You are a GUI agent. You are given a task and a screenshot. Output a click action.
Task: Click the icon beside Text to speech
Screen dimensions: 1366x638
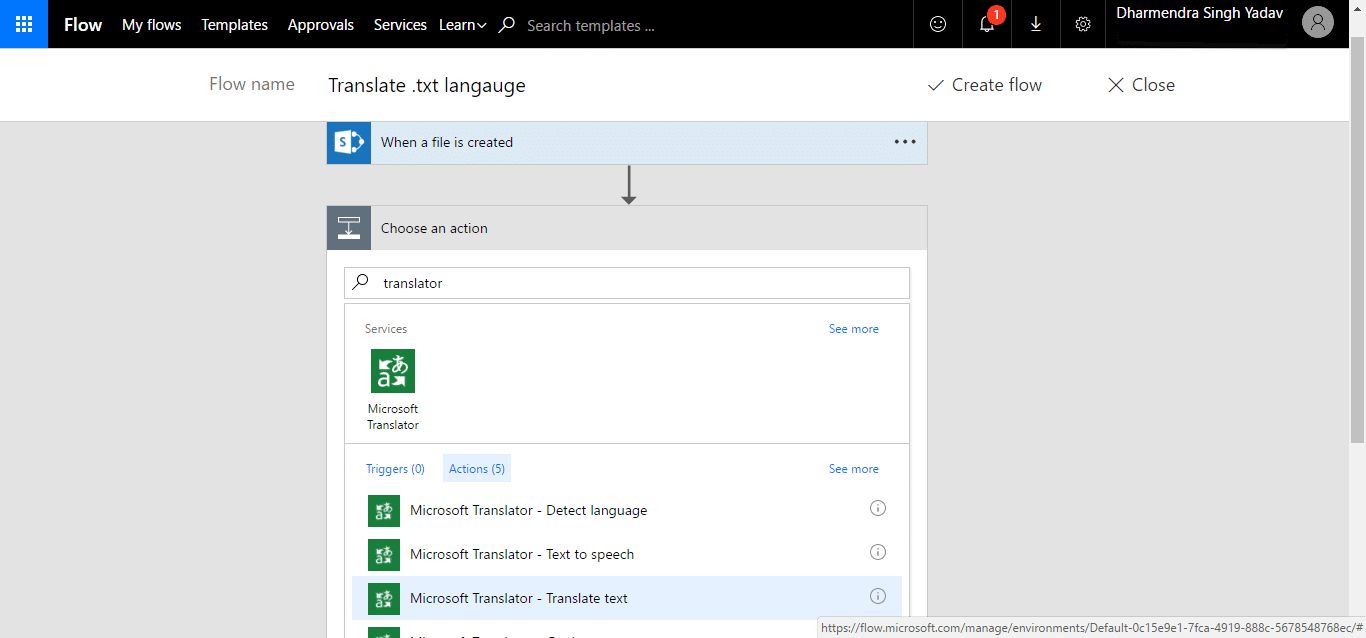[384, 555]
